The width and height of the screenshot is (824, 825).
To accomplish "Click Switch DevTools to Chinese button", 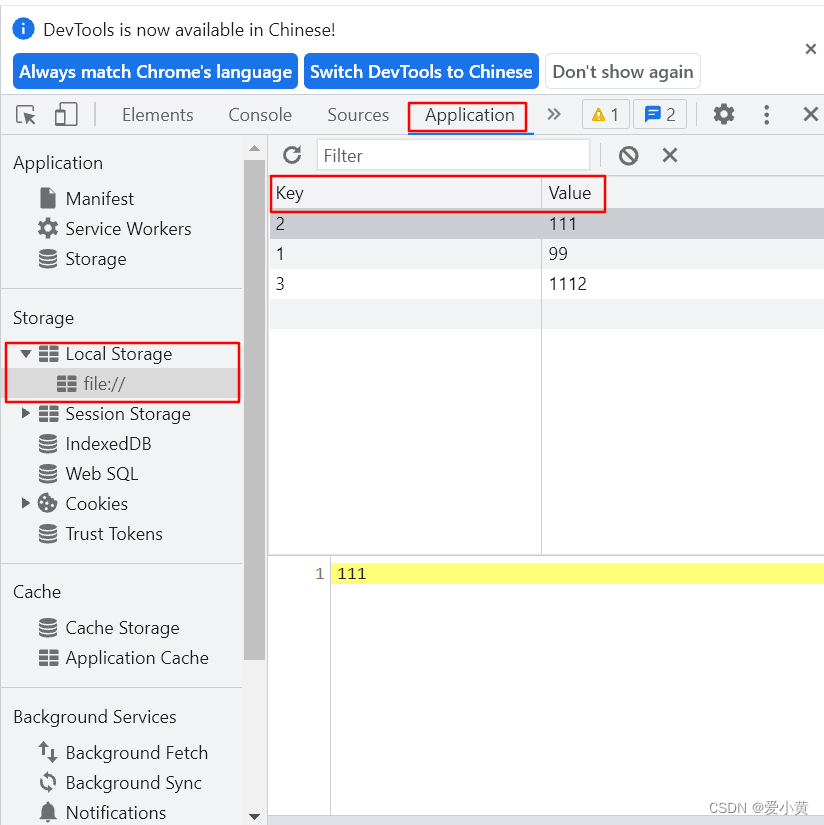I will [x=421, y=71].
